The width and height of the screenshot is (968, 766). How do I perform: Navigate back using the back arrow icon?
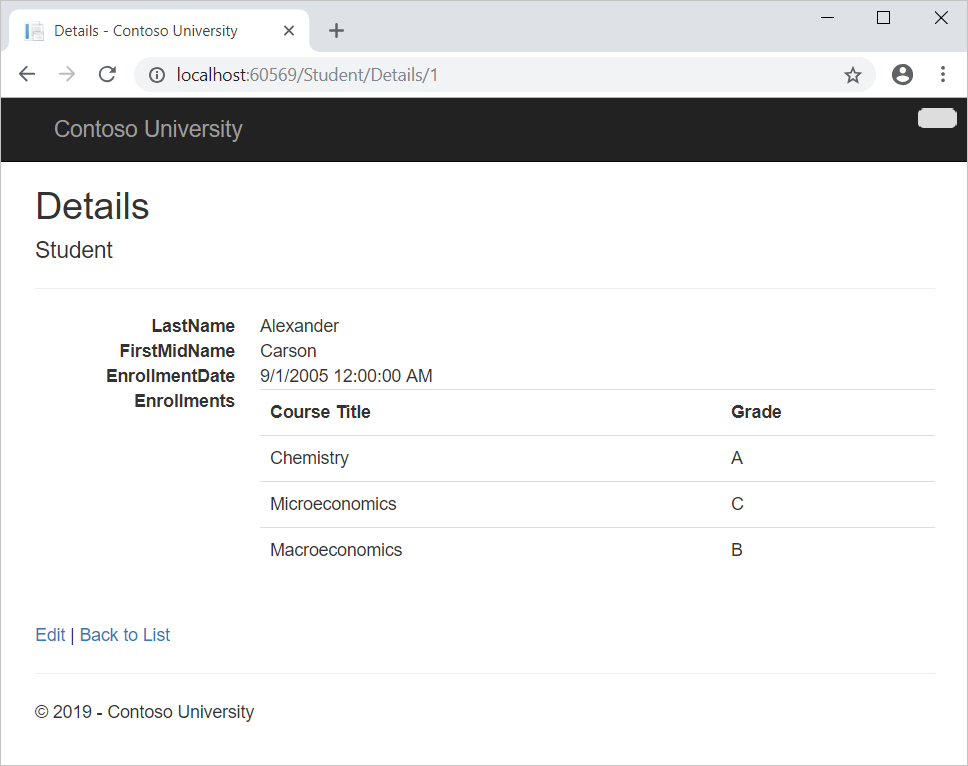[x=26, y=74]
